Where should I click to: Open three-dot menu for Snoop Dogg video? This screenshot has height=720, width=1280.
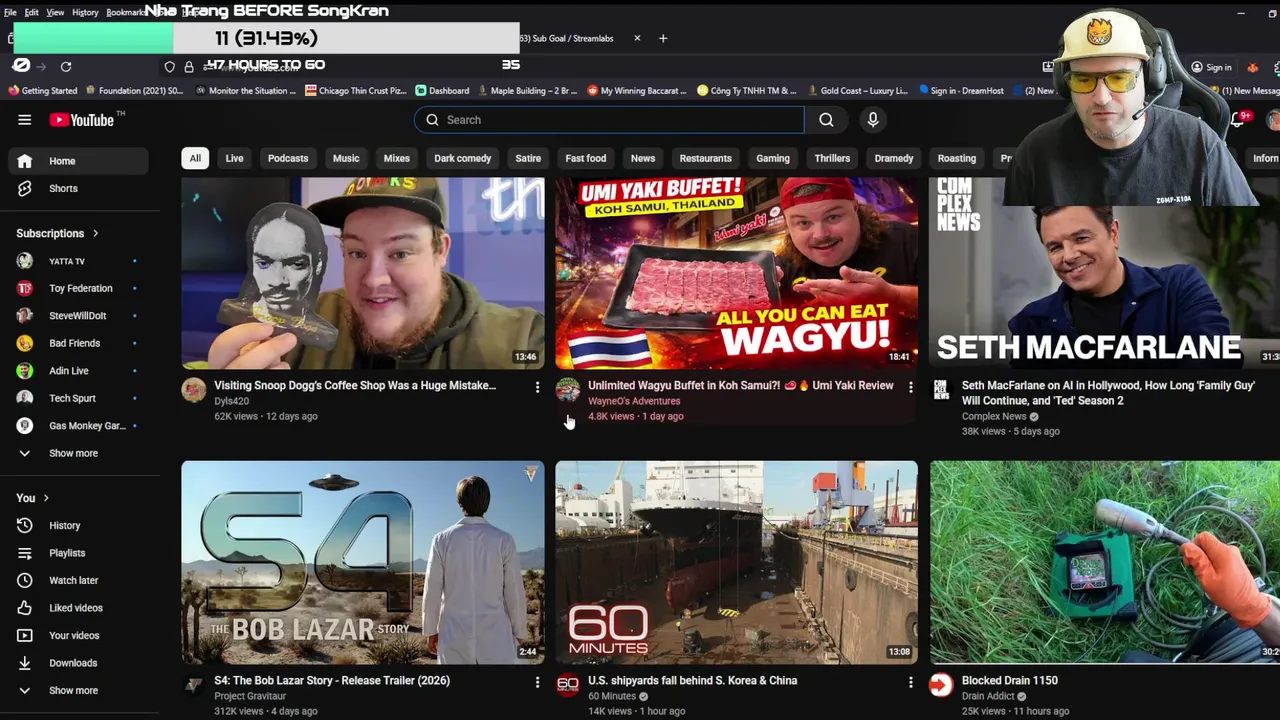[x=537, y=387]
